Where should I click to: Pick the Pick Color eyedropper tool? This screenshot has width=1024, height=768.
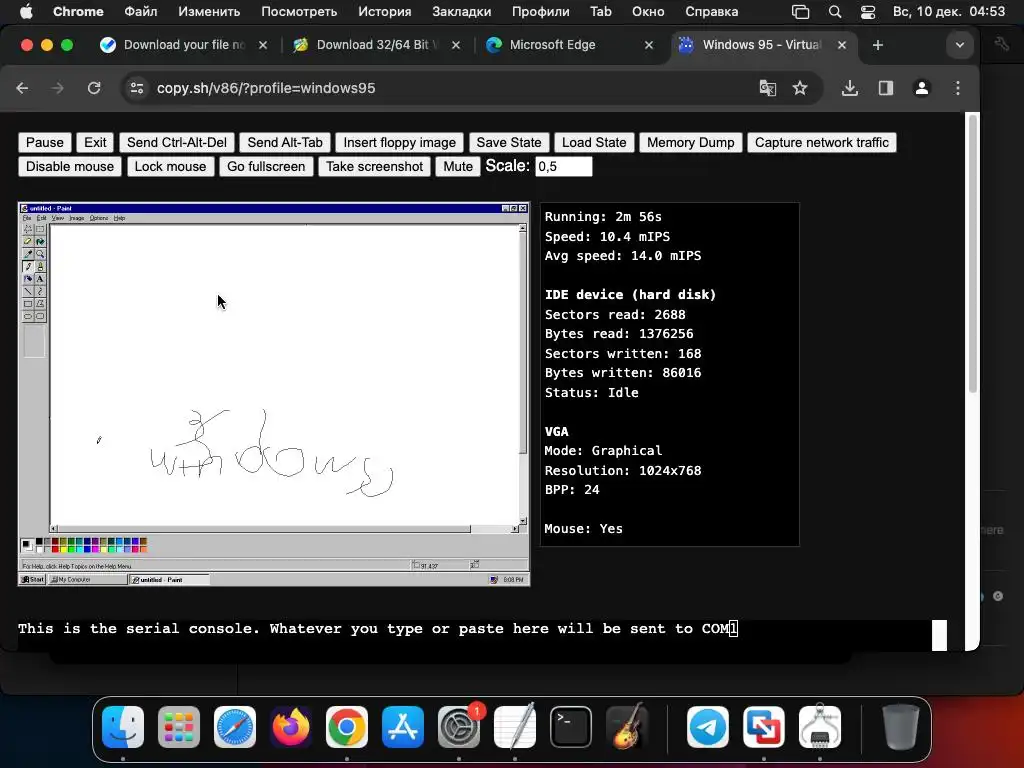(x=27, y=254)
